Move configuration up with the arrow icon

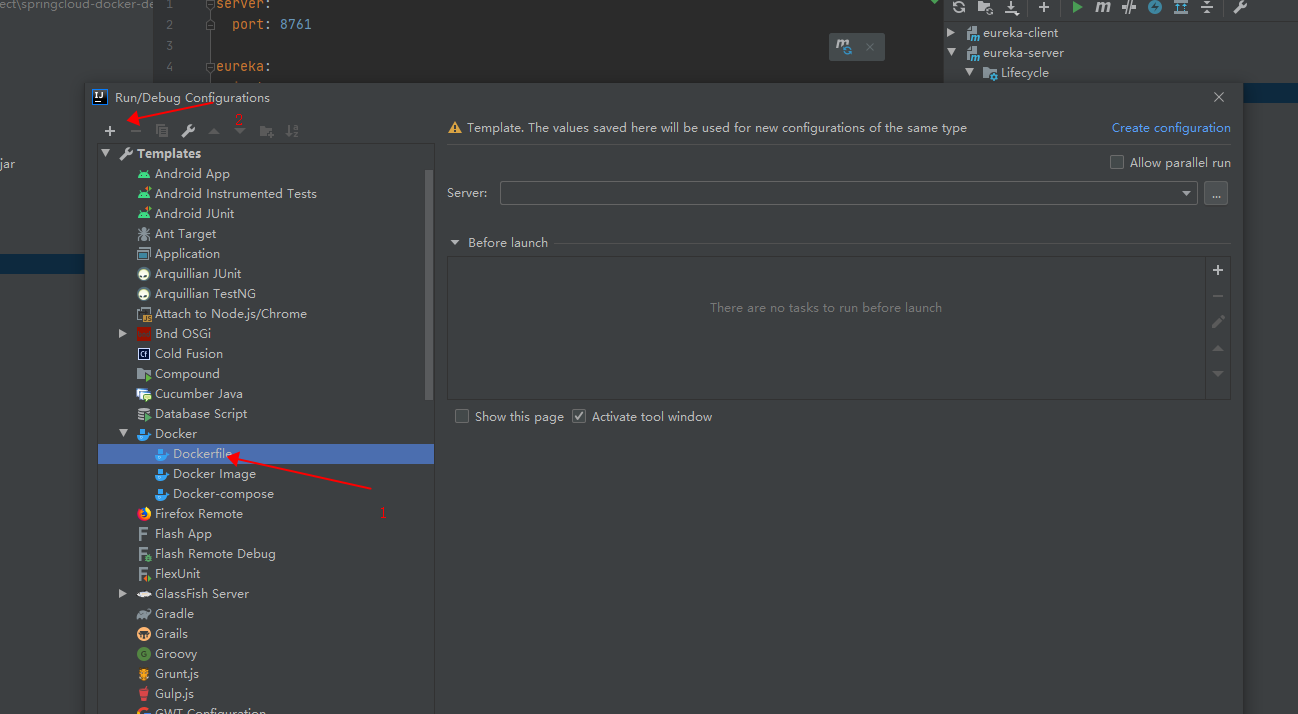pos(214,131)
